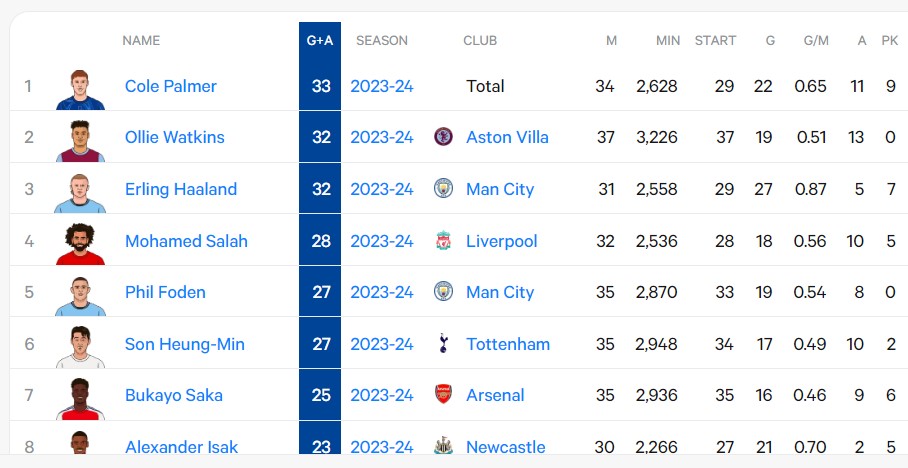Open Ollie Watkins player link
Viewport: 908px width, 468px height.
[175, 137]
